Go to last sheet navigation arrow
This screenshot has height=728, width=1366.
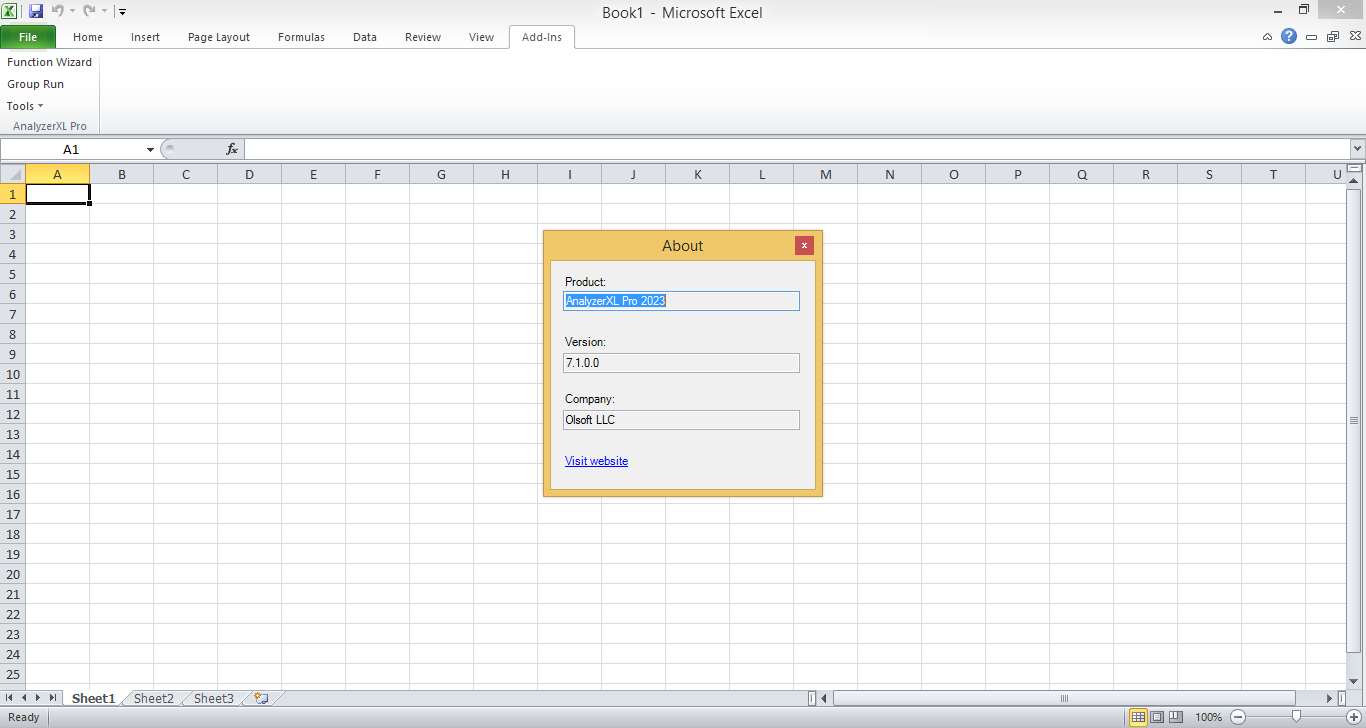[52, 698]
